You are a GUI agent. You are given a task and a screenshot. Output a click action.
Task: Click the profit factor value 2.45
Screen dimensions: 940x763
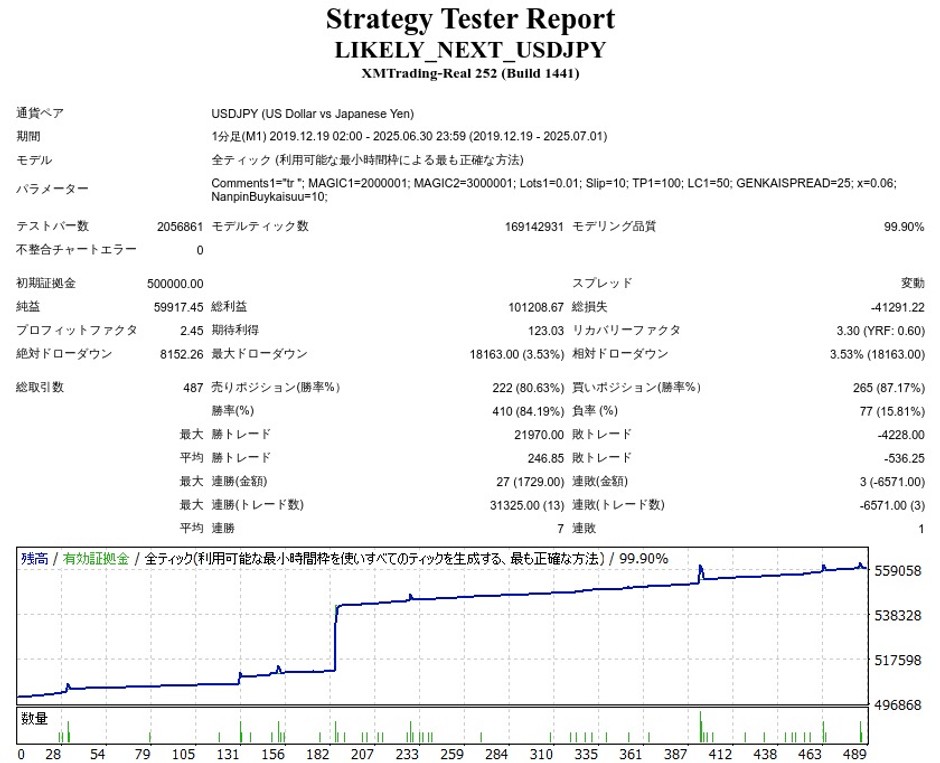[192, 330]
